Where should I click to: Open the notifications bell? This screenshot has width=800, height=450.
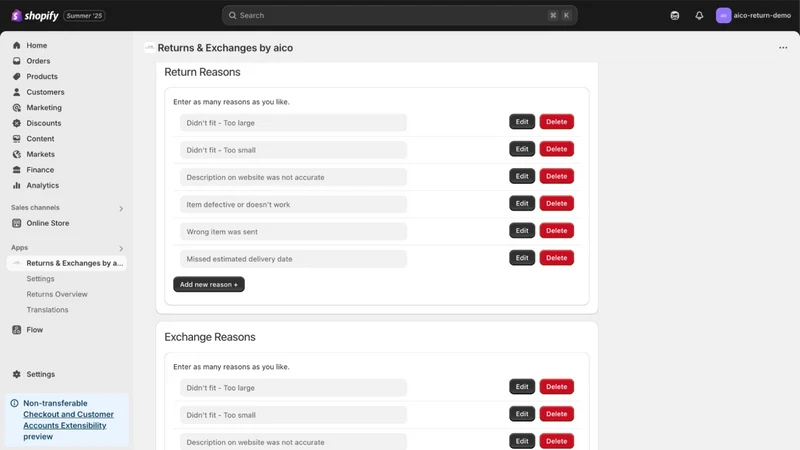699,15
